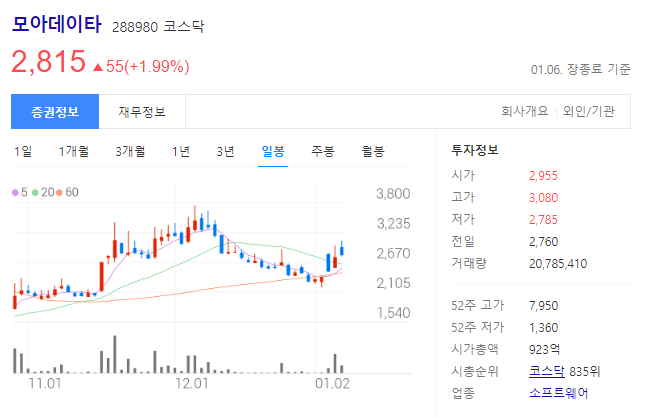Select the 1개월 chart period
The height and width of the screenshot is (417, 656).
coord(74,151)
